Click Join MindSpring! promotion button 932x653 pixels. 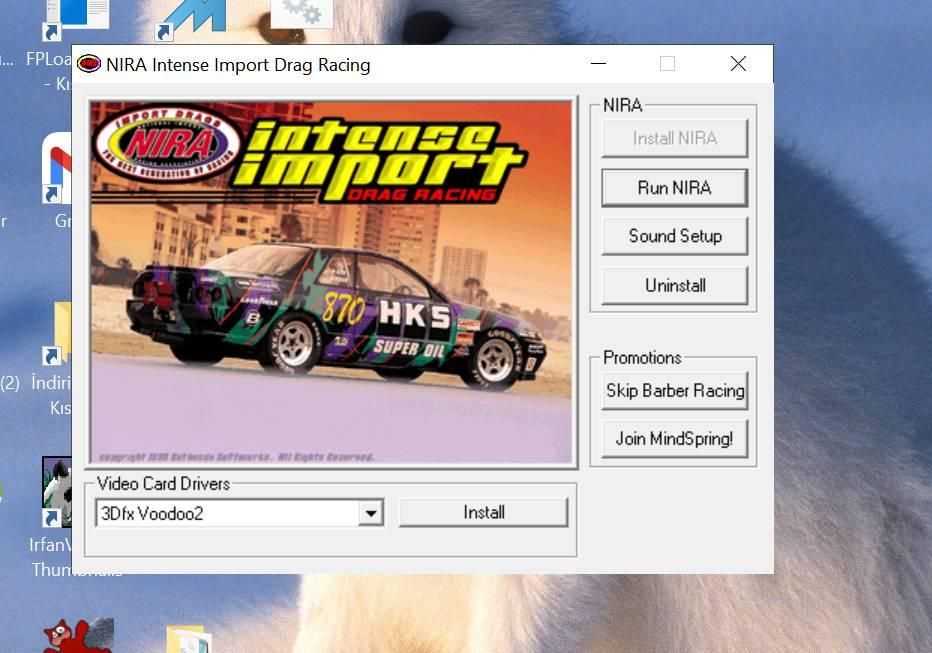[674, 439]
